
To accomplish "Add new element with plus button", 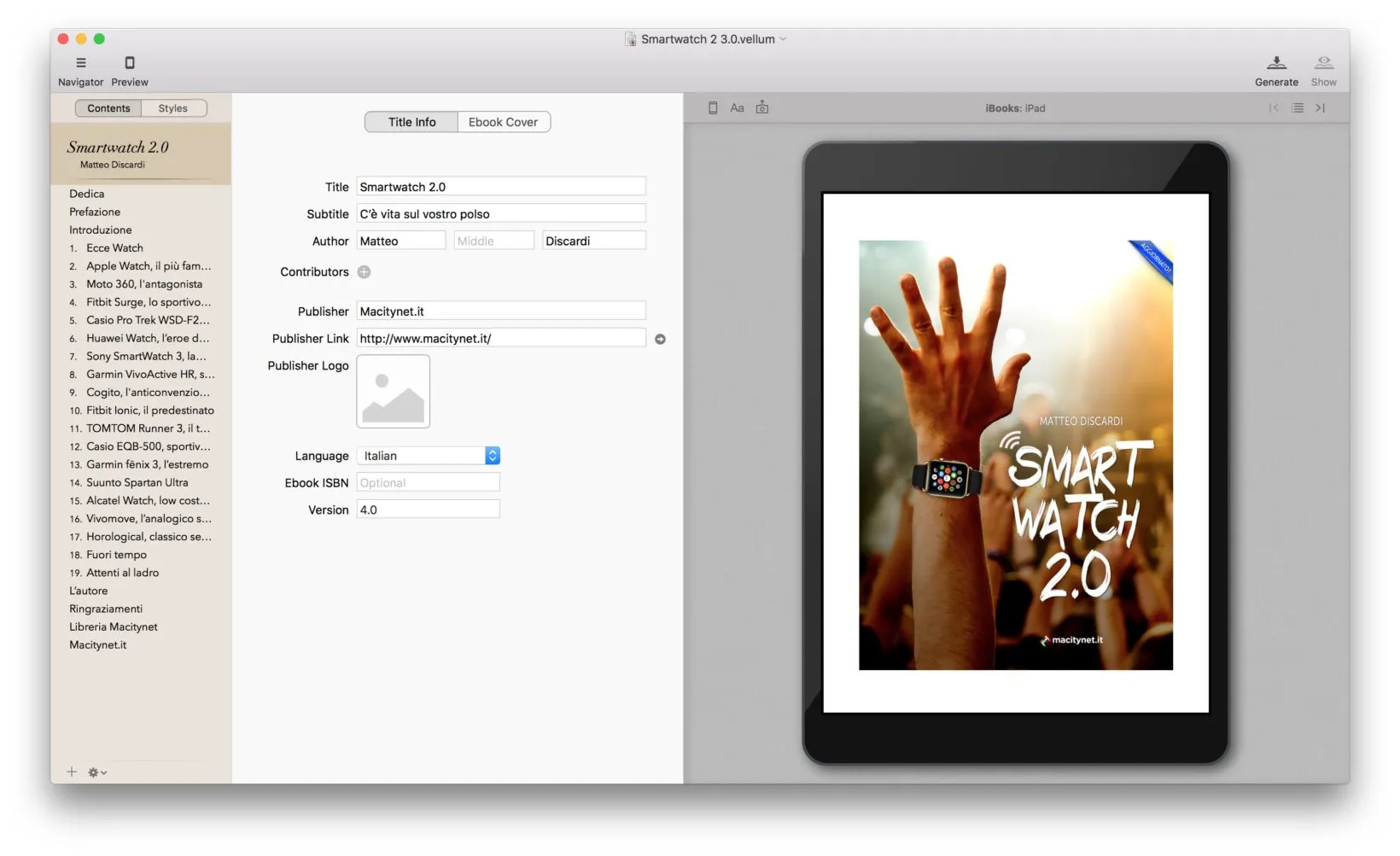I will [72, 772].
